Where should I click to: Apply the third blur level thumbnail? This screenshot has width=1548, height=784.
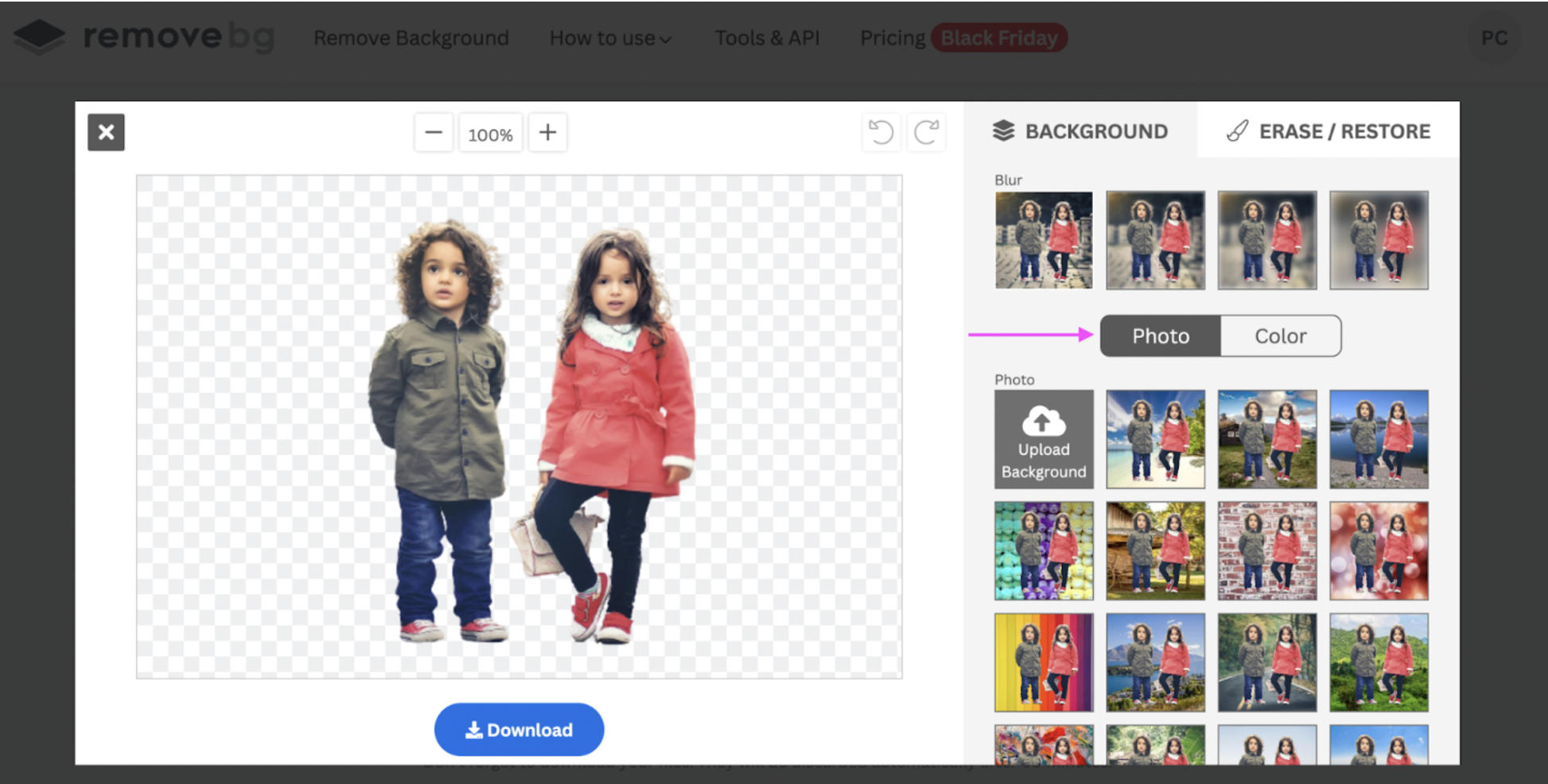(x=1267, y=240)
